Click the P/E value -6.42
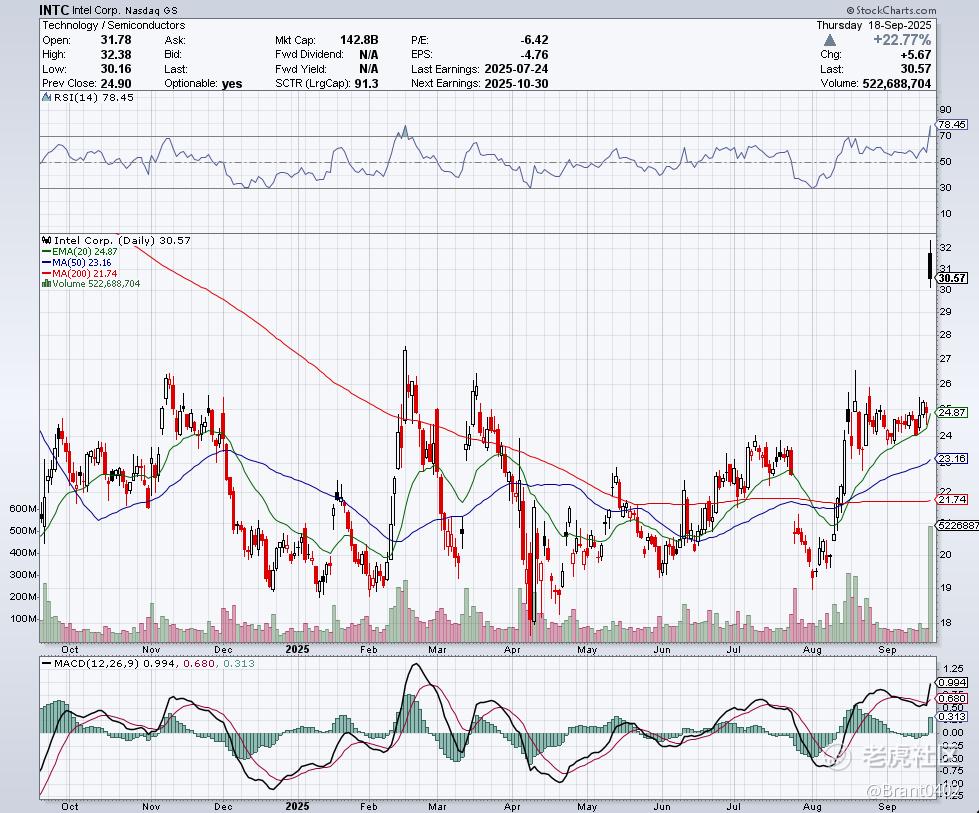Viewport: 979px width, 813px height. pos(534,40)
